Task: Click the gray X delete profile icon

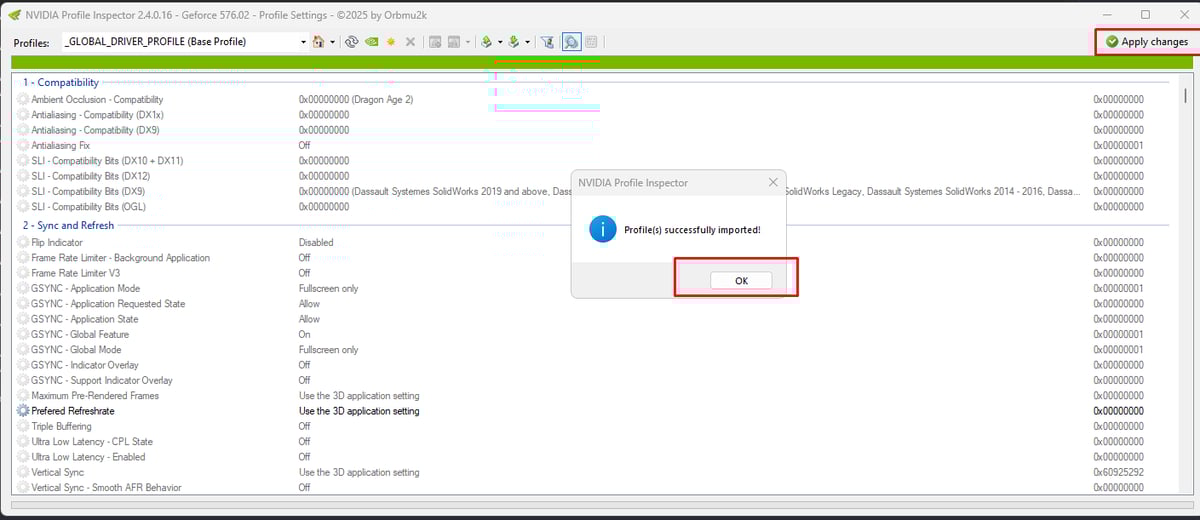Action: pos(410,42)
